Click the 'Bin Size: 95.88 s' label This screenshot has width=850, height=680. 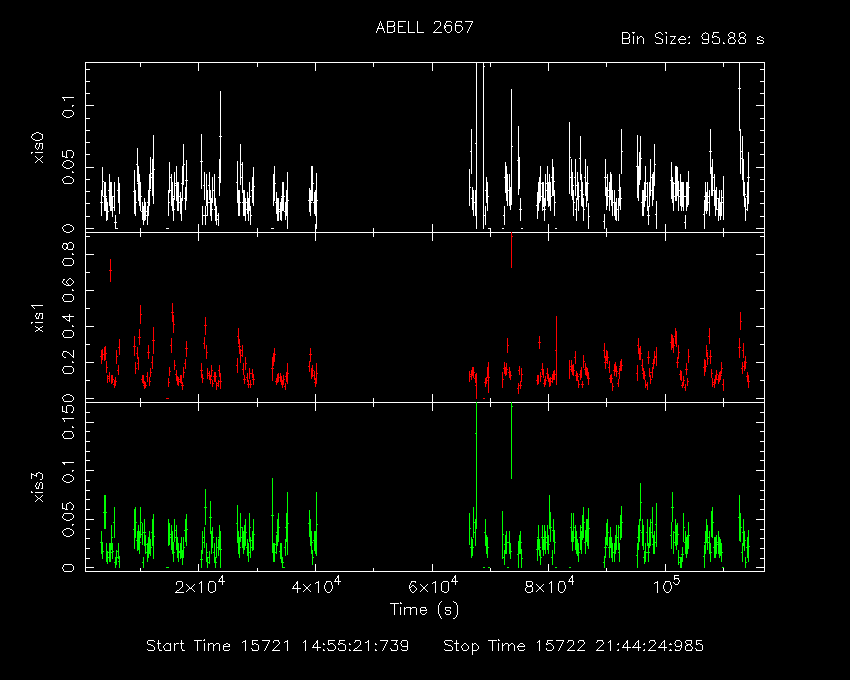692,39
